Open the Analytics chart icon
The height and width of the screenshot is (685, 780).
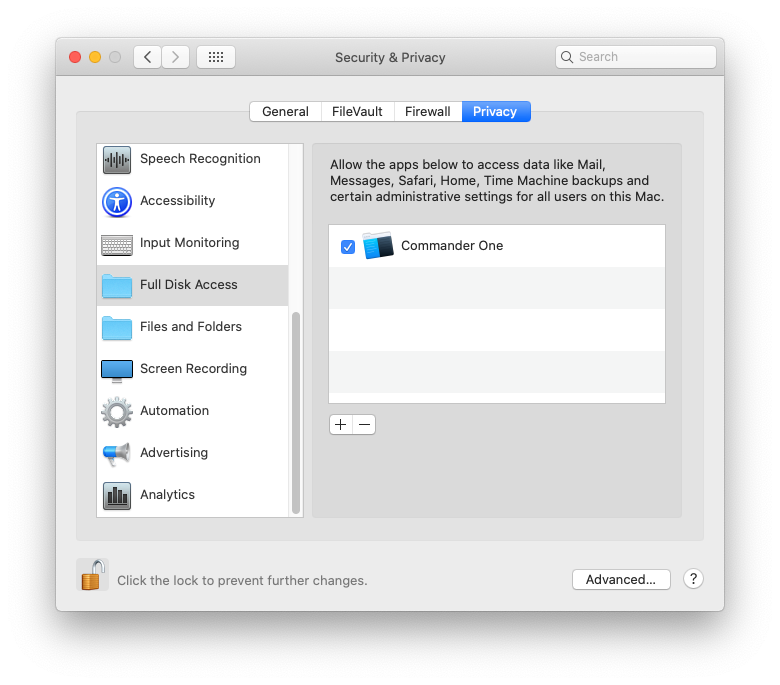tap(117, 496)
